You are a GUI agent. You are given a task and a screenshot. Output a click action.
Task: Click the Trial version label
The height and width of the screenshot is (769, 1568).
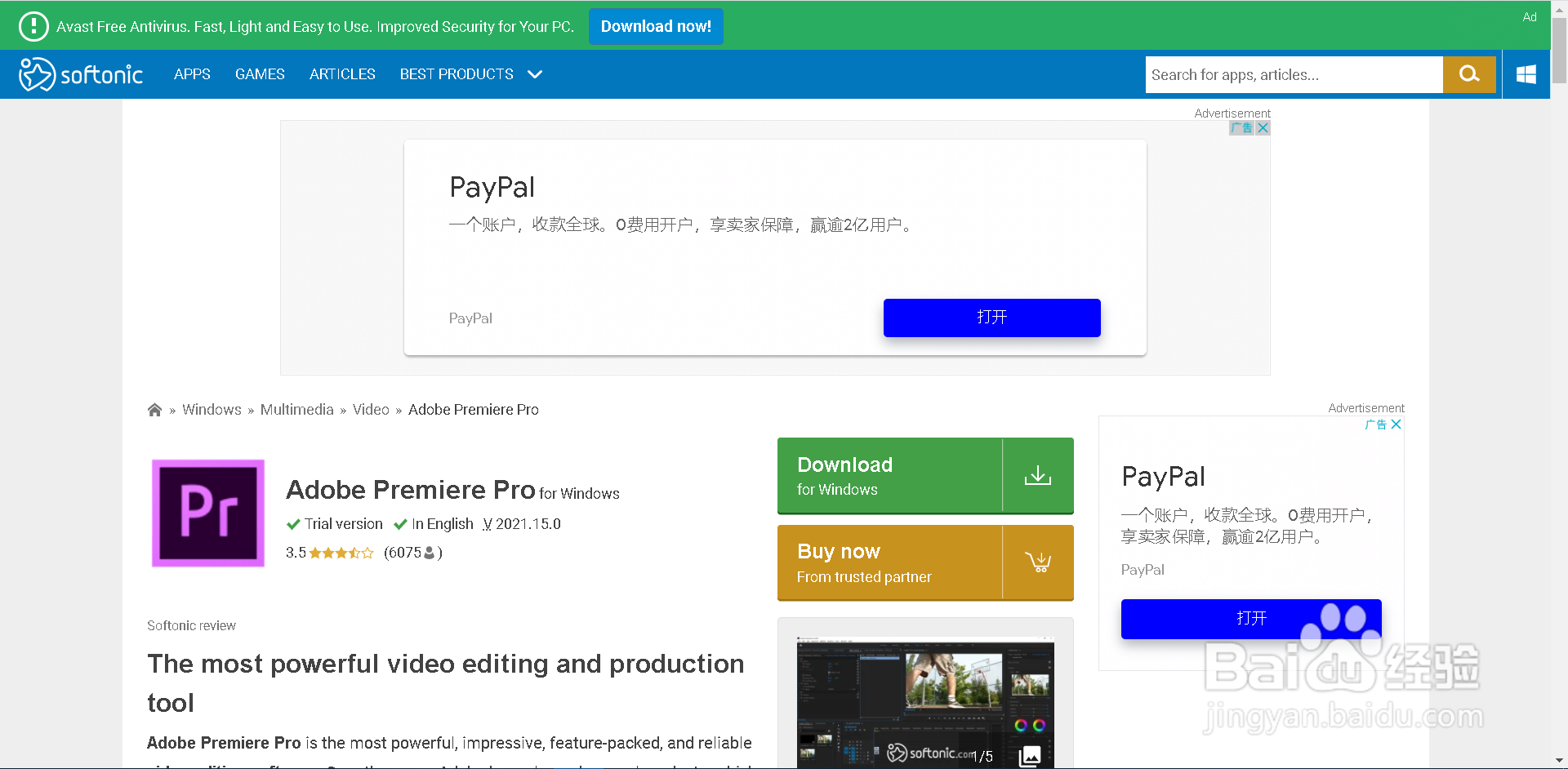343,524
